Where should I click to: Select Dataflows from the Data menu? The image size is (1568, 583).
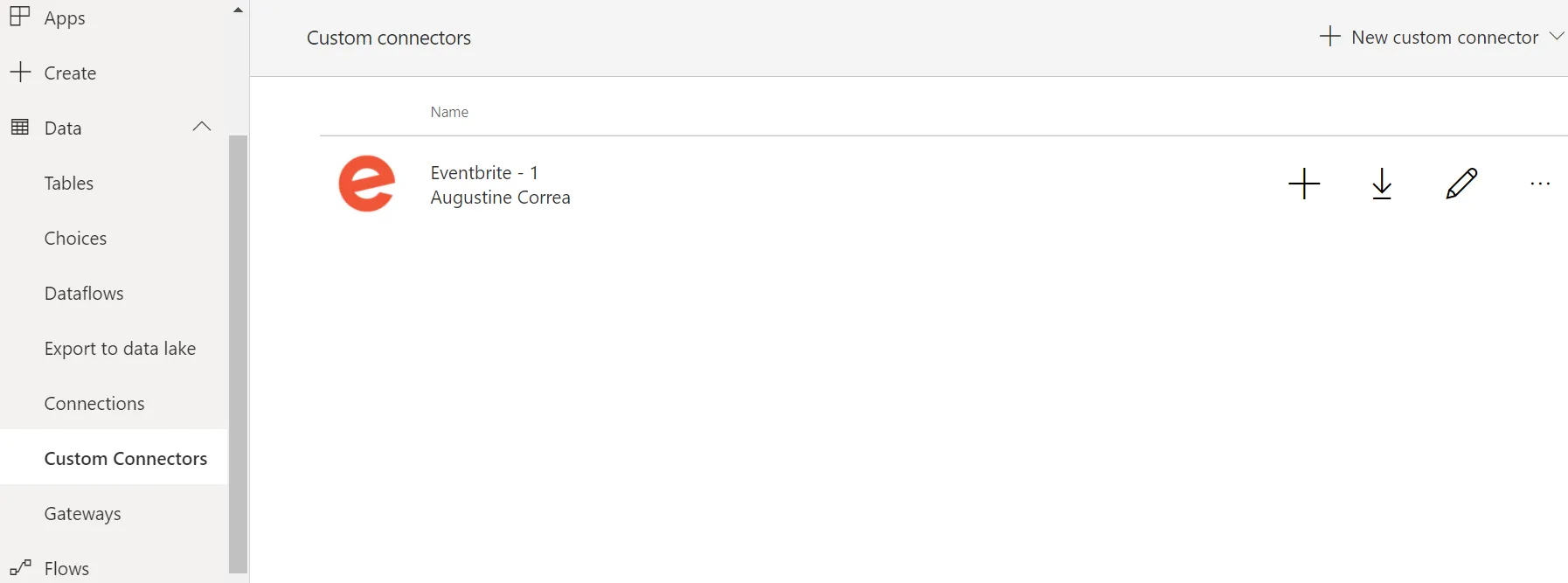[x=84, y=293]
